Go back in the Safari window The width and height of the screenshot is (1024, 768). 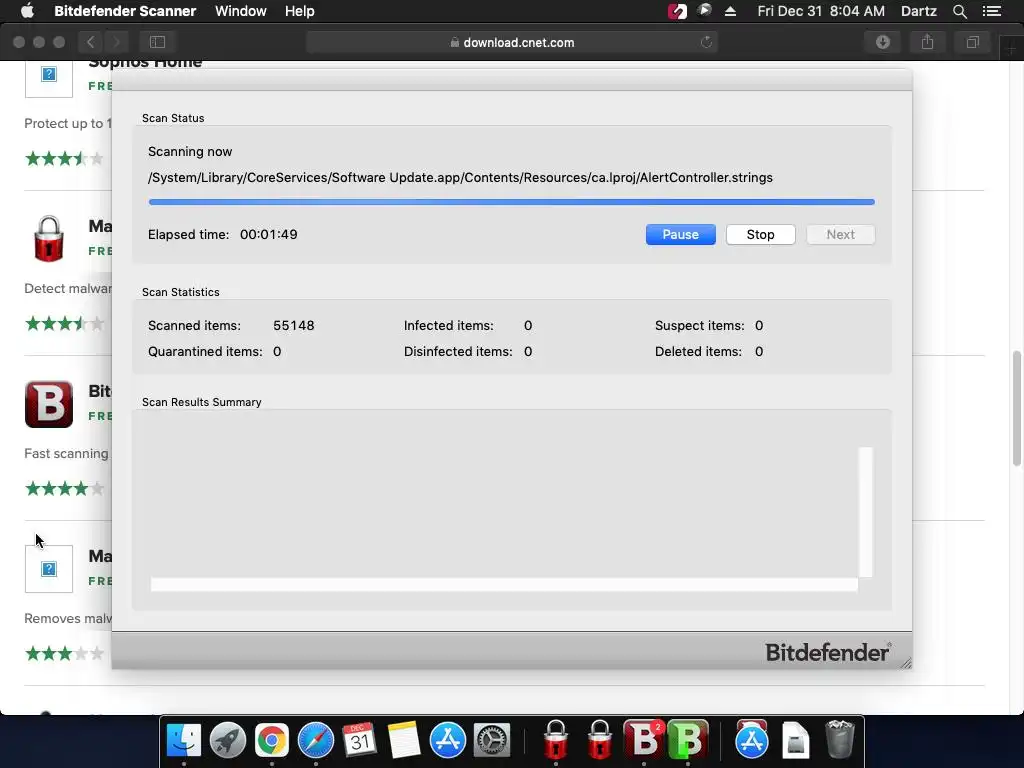pos(91,42)
